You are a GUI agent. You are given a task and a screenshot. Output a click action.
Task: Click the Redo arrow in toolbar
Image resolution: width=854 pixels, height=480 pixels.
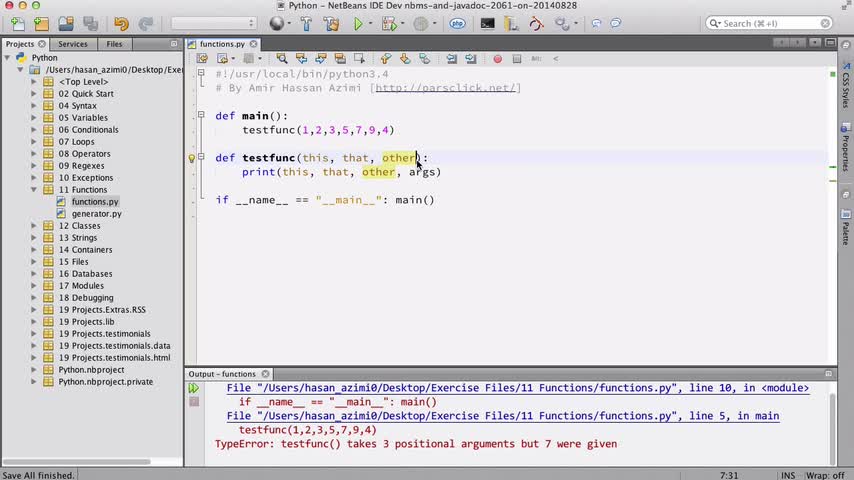point(145,23)
